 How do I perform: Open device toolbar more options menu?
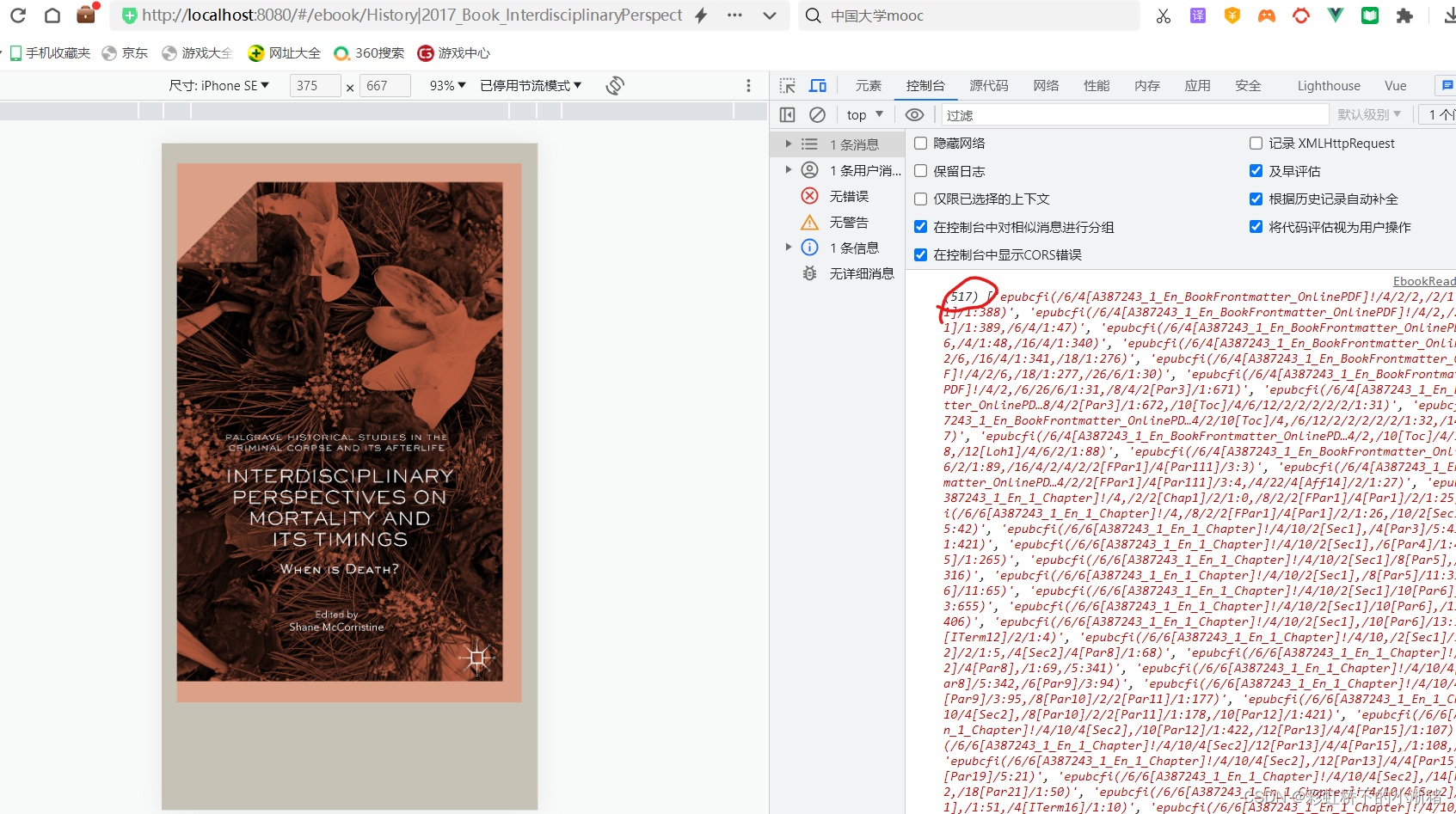[x=748, y=86]
